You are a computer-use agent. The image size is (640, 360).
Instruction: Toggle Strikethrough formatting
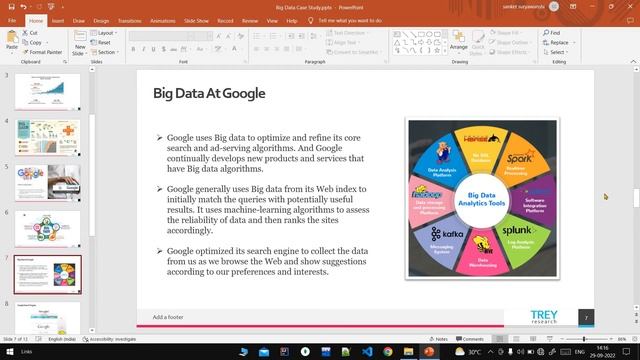173,49
